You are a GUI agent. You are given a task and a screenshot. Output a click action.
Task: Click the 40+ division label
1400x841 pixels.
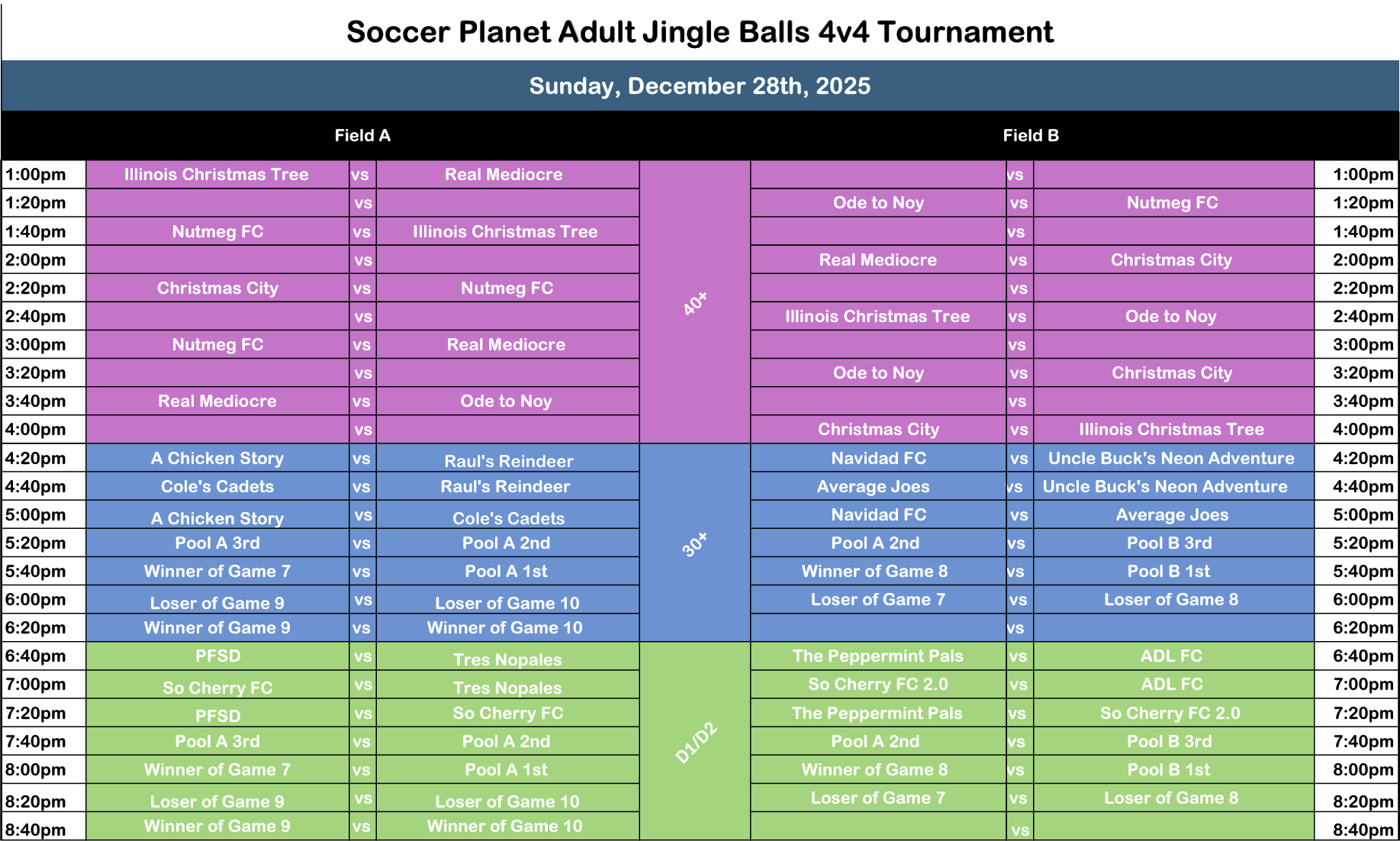point(695,303)
